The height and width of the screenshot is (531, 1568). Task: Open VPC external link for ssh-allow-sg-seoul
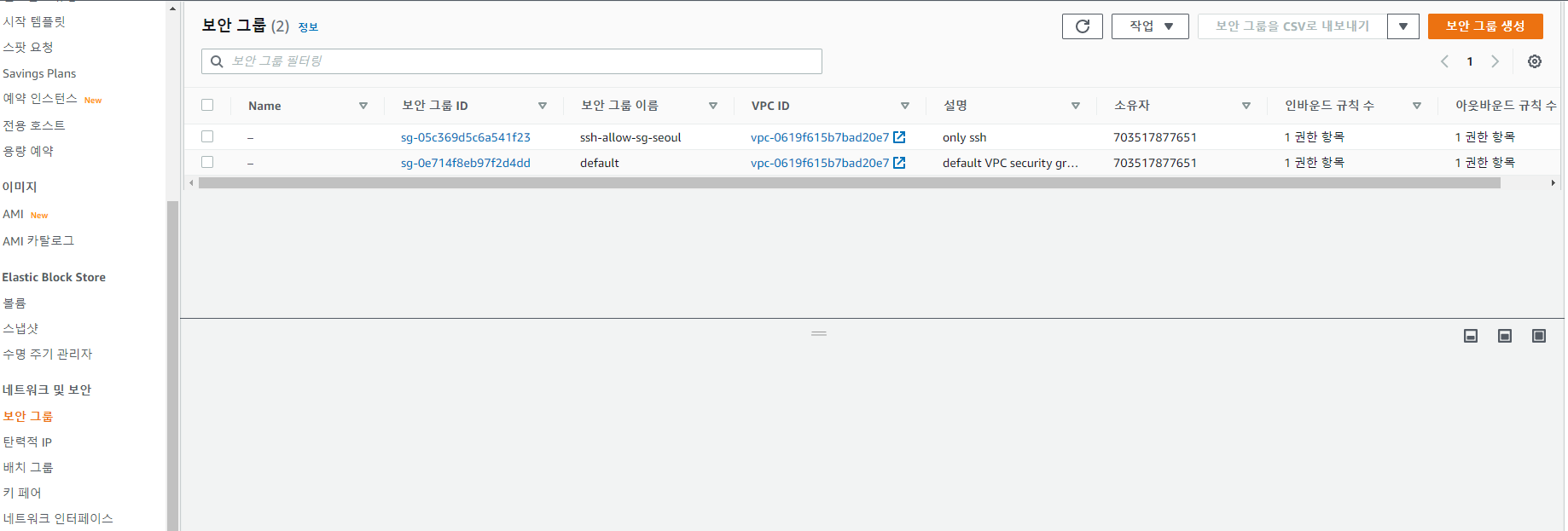click(899, 137)
